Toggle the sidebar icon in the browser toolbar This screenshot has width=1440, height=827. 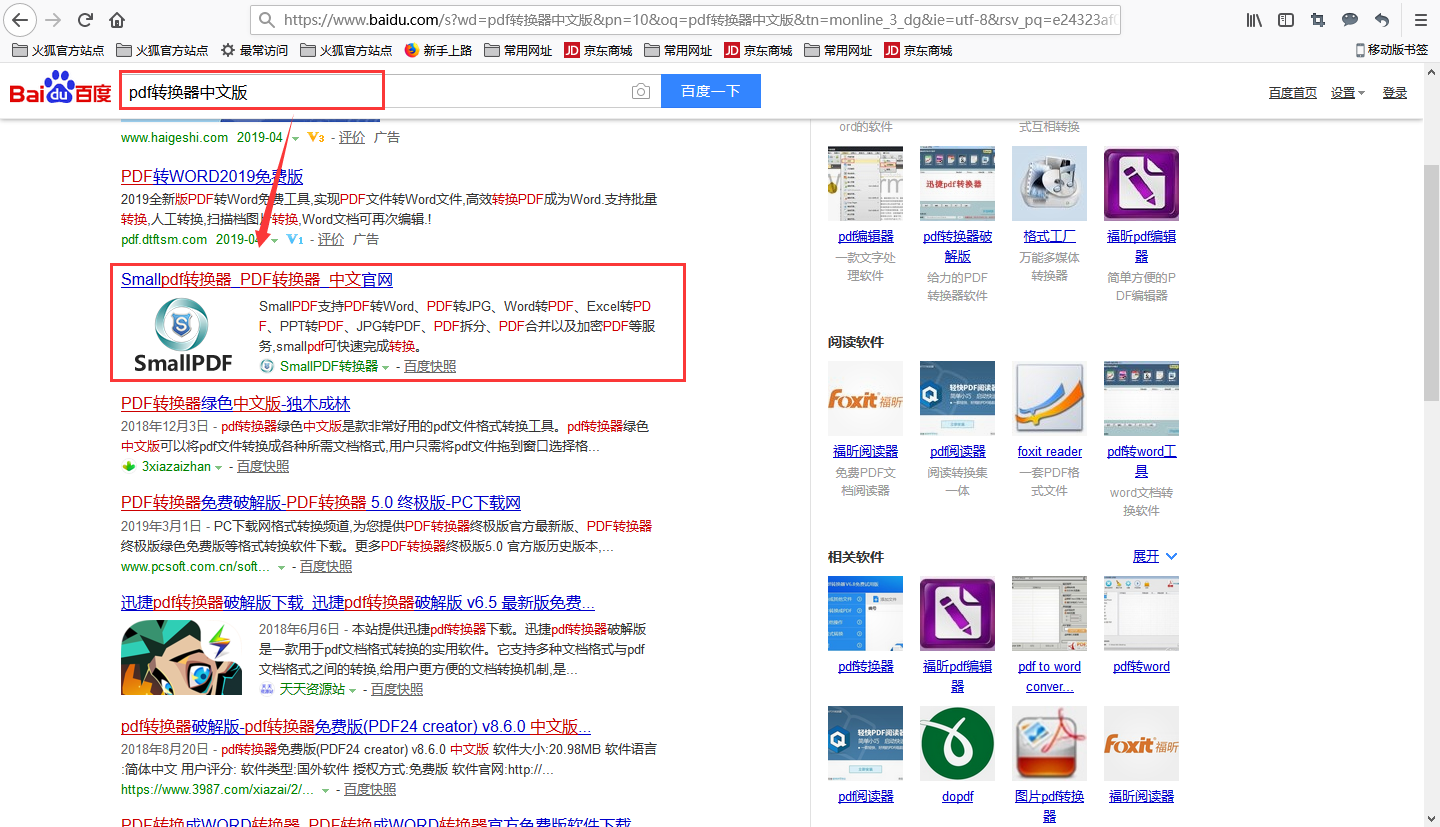click(1286, 20)
